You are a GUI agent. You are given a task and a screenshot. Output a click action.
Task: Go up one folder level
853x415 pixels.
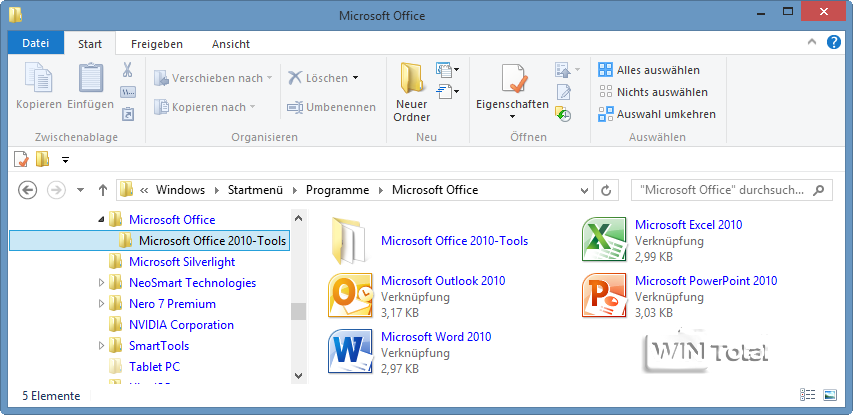pos(103,190)
